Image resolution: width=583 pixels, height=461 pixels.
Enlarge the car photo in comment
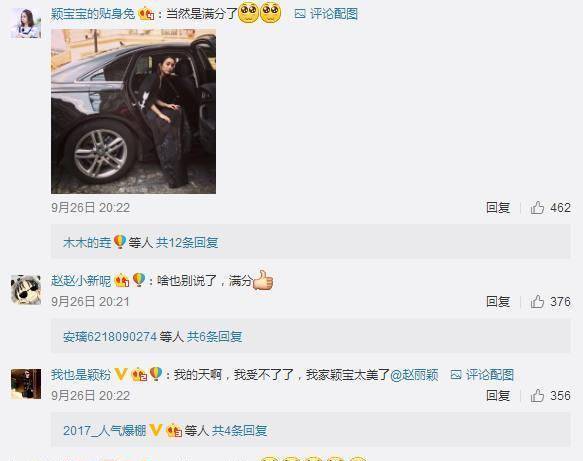[x=133, y=111]
